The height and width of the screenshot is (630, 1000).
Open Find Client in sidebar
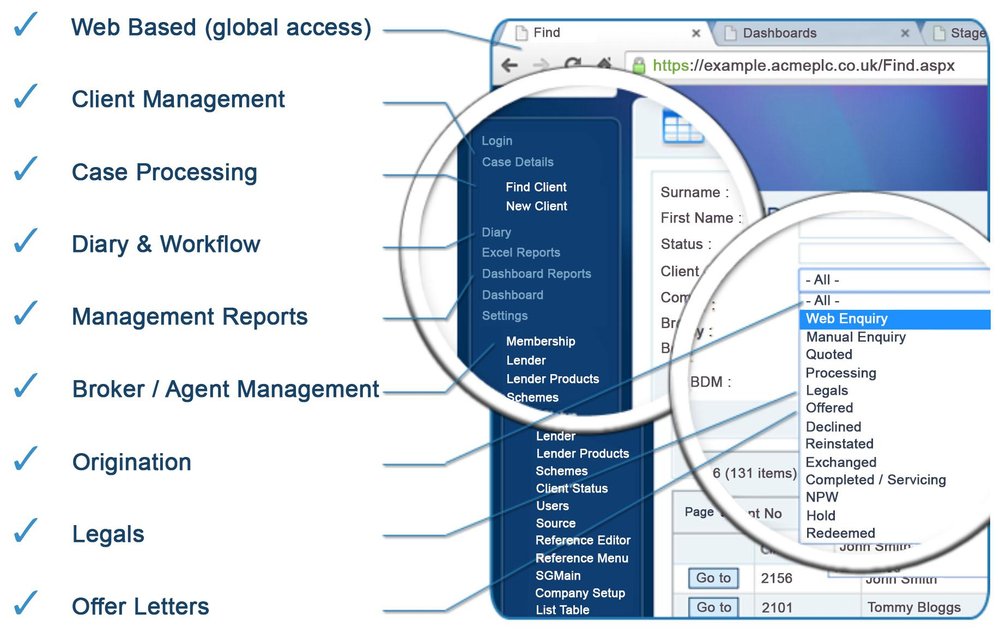pos(536,187)
